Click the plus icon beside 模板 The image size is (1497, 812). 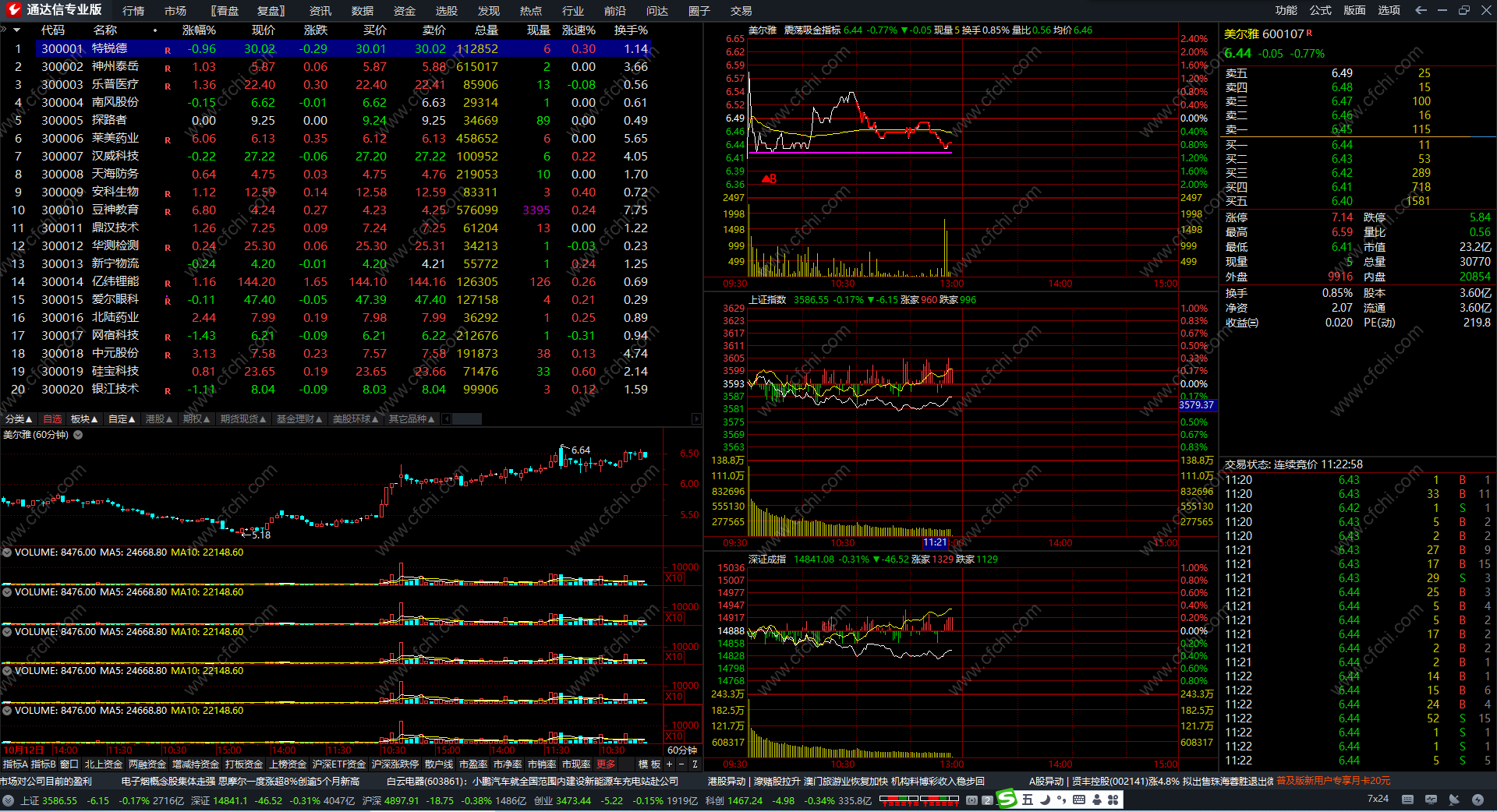tap(668, 764)
